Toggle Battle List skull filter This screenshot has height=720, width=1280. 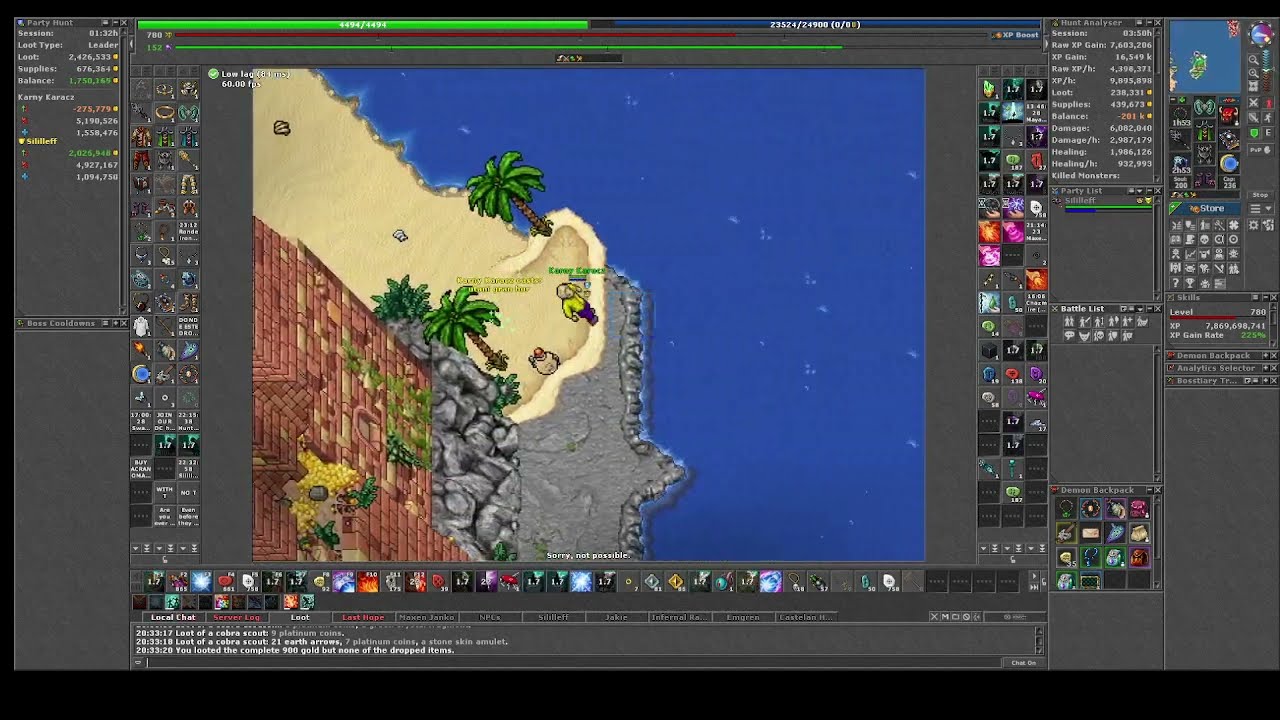coord(1097,336)
